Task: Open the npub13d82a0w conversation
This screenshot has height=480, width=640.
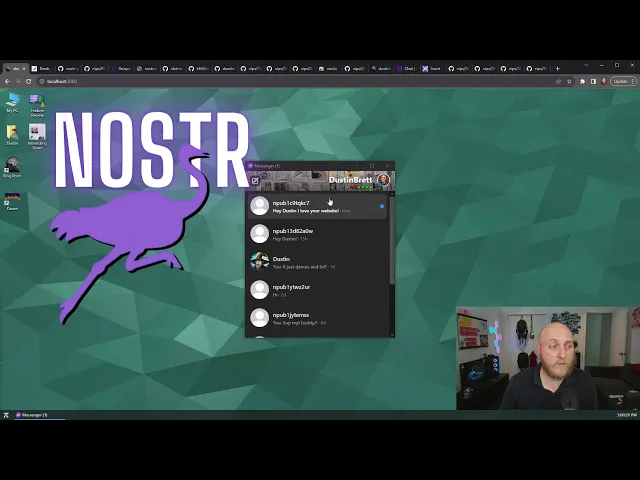Action: [x=317, y=234]
